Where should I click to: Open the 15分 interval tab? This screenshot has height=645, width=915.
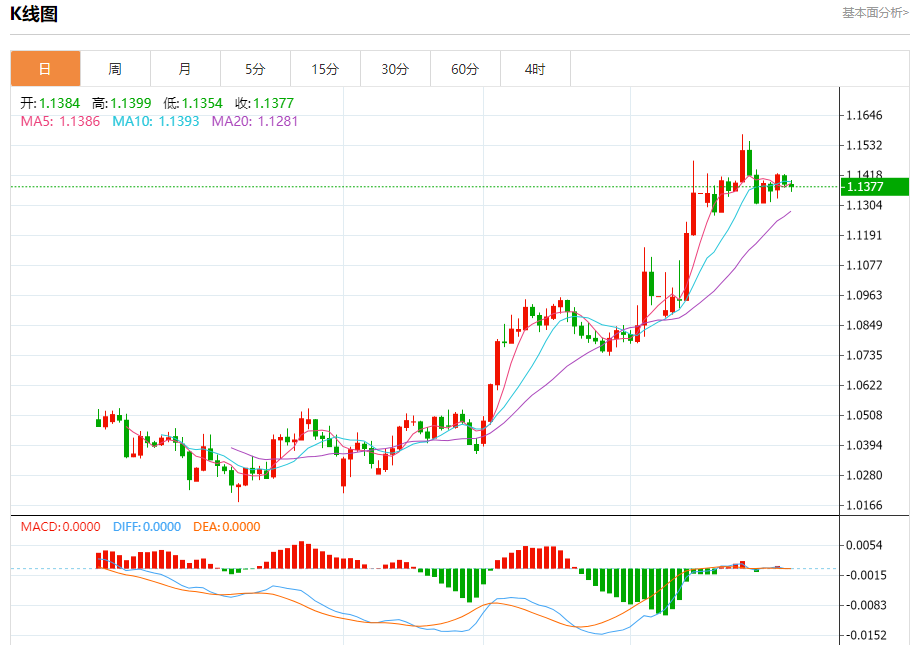(326, 69)
